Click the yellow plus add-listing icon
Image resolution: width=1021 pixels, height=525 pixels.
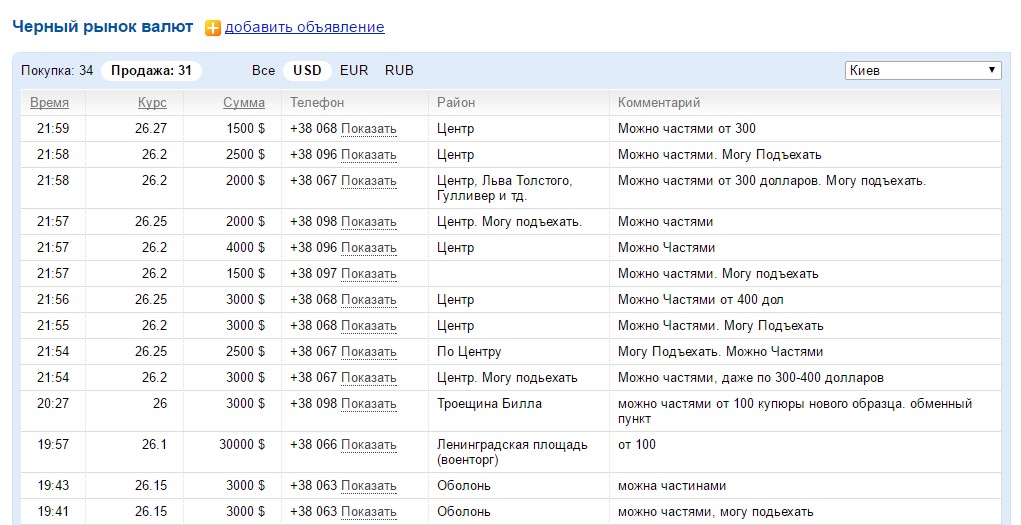pyautogui.click(x=212, y=28)
